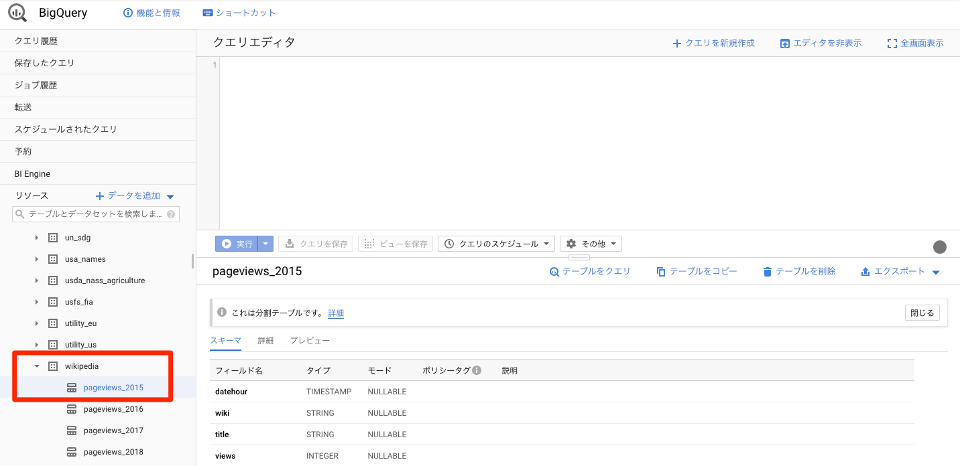Image resolution: width=960 pixels, height=466 pixels.
Task: Open ジョブ履歴 in the sidebar
Action: click(98, 85)
